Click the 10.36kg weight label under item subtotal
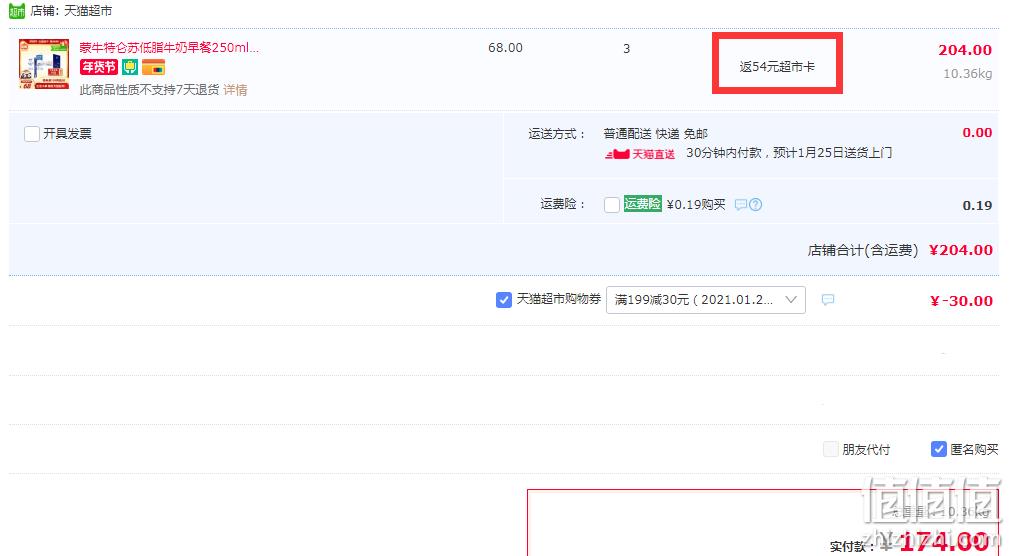The height and width of the screenshot is (556, 1011). coord(968,74)
